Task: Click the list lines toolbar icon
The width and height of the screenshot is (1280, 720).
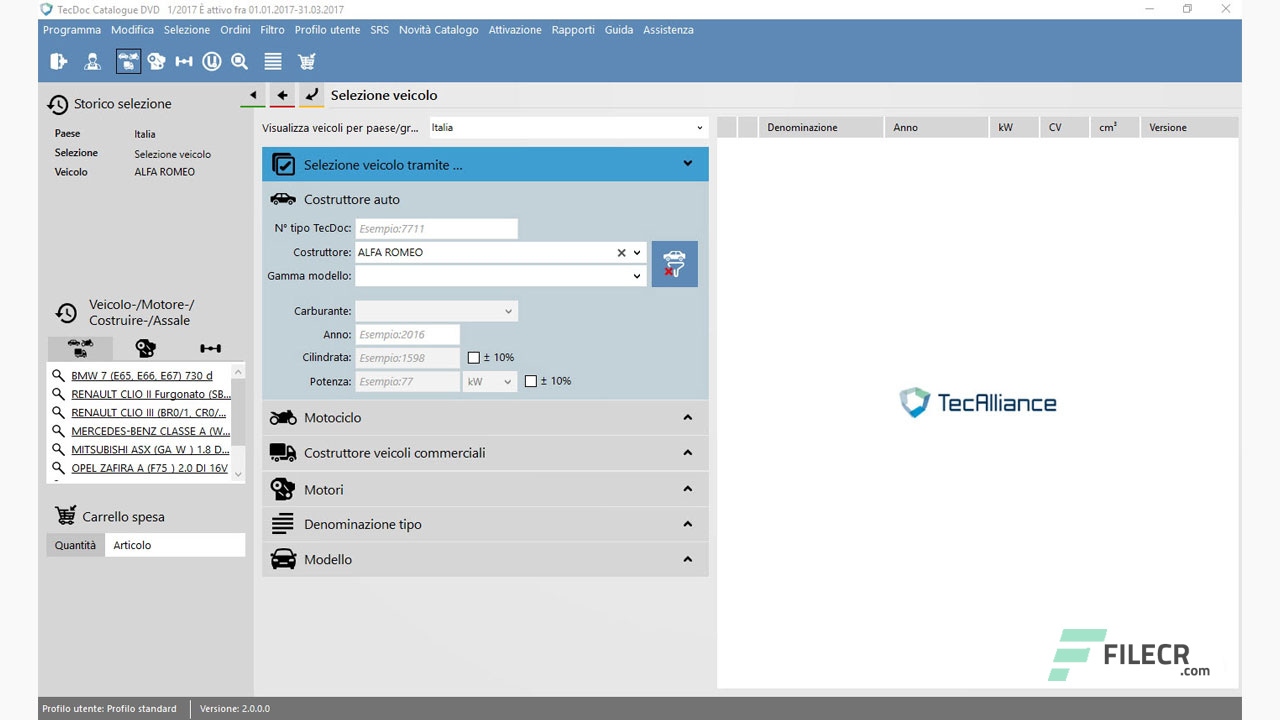Action: click(x=273, y=62)
